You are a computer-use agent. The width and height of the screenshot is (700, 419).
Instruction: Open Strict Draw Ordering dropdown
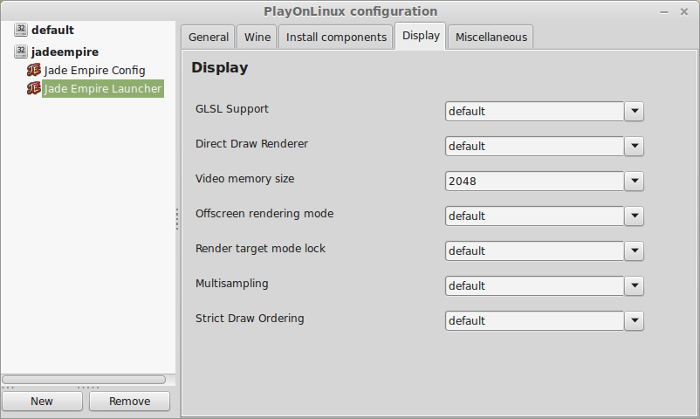point(634,321)
